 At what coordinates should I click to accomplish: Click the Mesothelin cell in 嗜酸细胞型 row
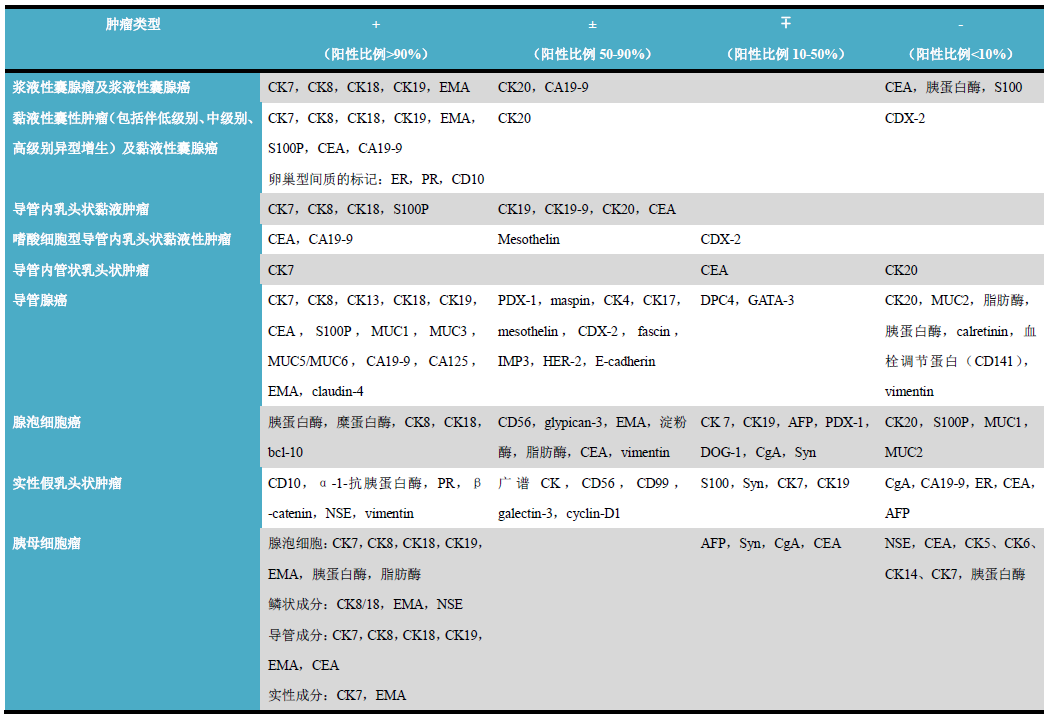tap(529, 239)
